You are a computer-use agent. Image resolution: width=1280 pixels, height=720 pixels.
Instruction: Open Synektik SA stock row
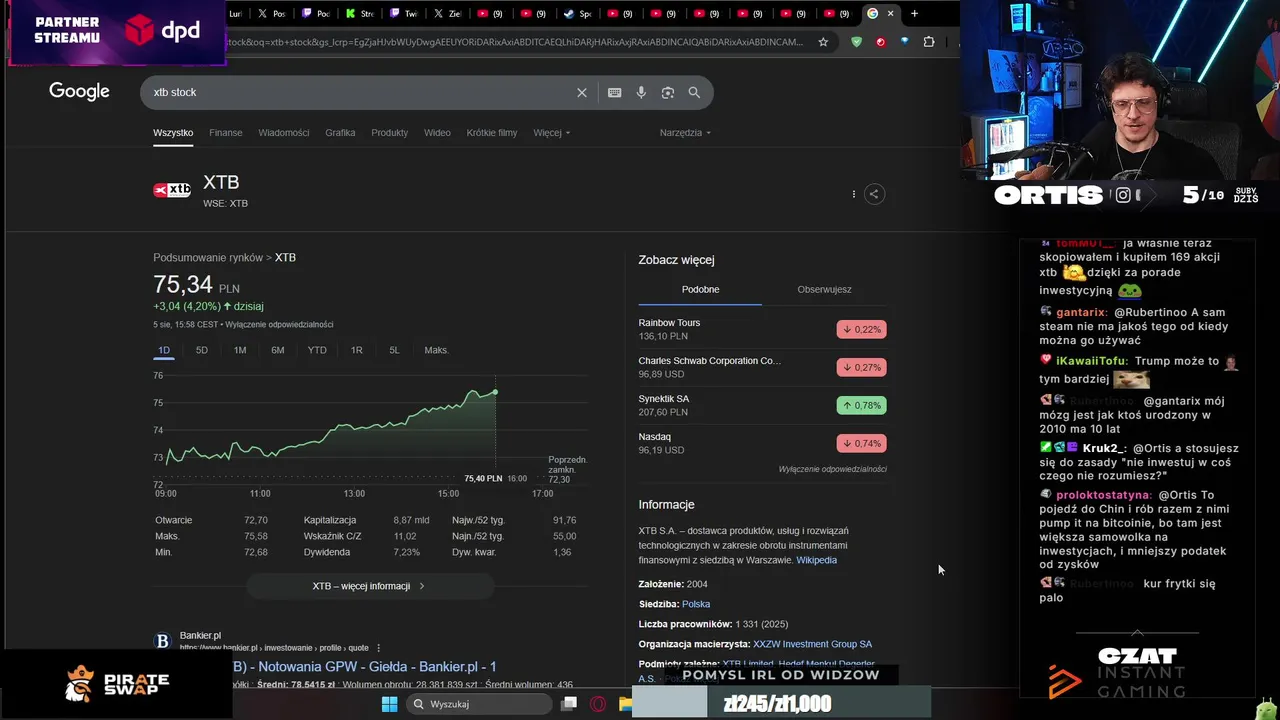[762, 405]
